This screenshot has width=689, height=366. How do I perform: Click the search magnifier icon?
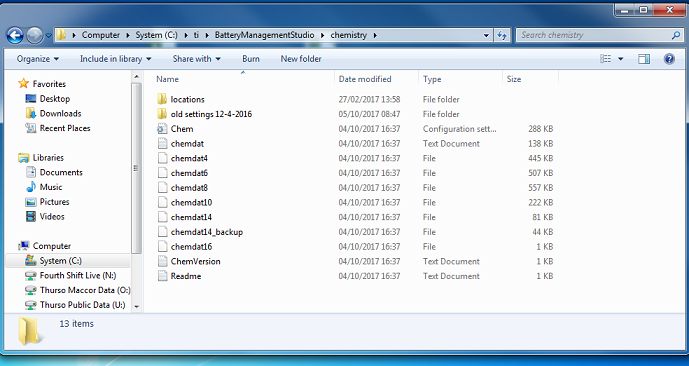point(676,35)
